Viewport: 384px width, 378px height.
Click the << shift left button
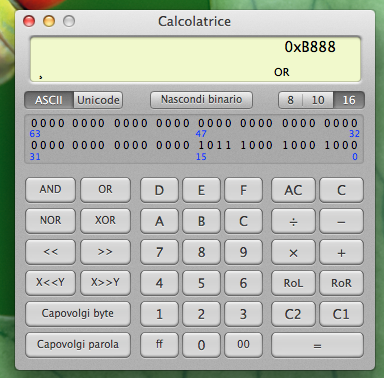pyautogui.click(x=50, y=252)
